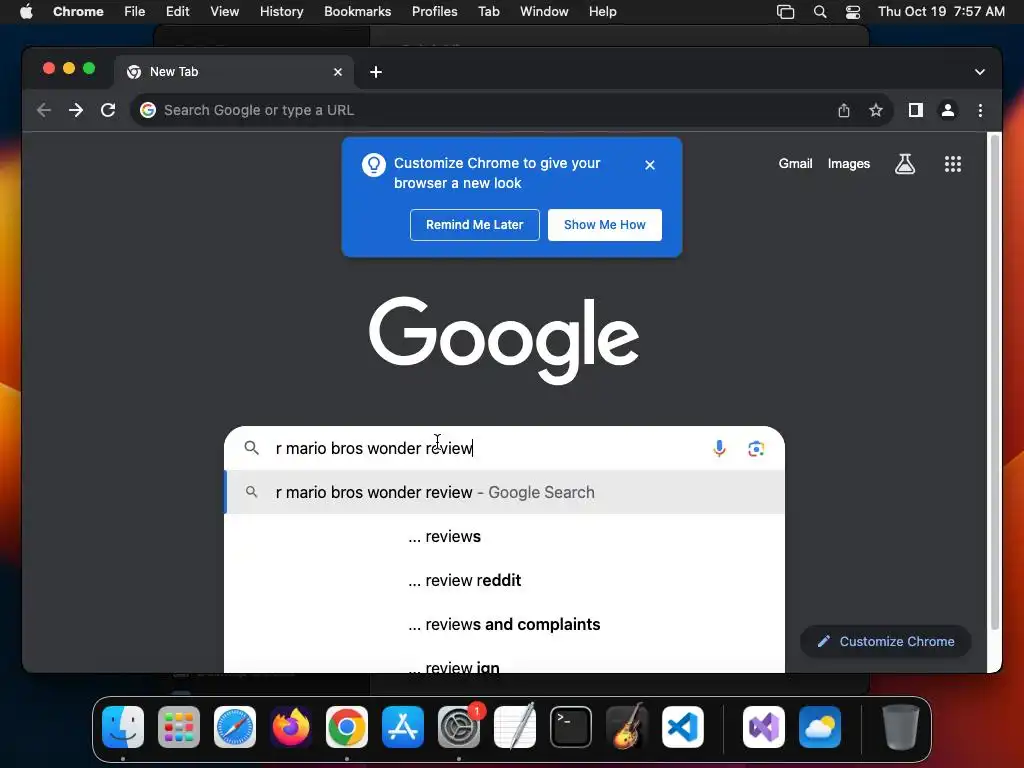Image resolution: width=1024 pixels, height=768 pixels.
Task: Click Chrome icon in the dock
Action: (347, 727)
